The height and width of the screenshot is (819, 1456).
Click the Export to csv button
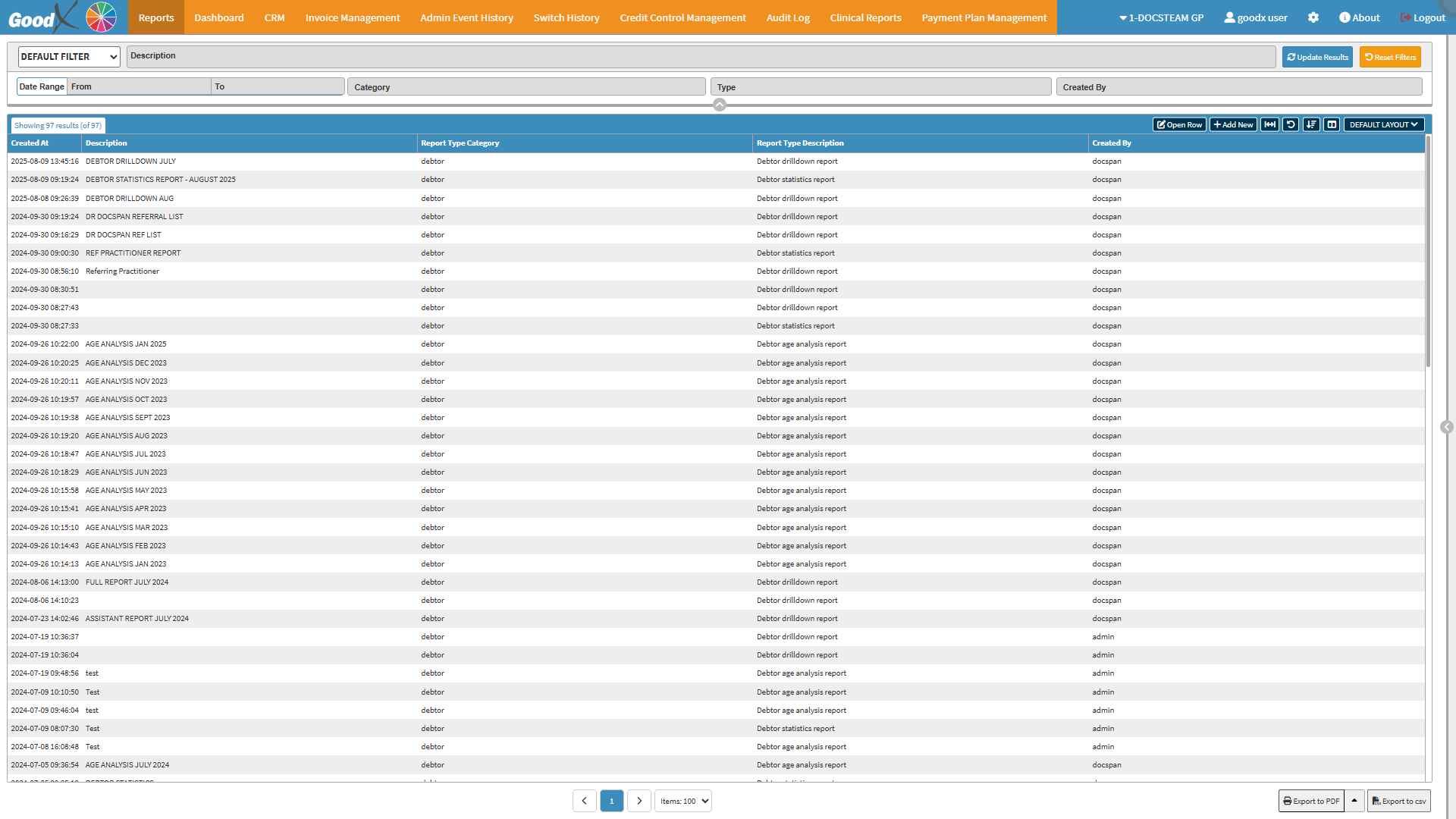(1398, 801)
